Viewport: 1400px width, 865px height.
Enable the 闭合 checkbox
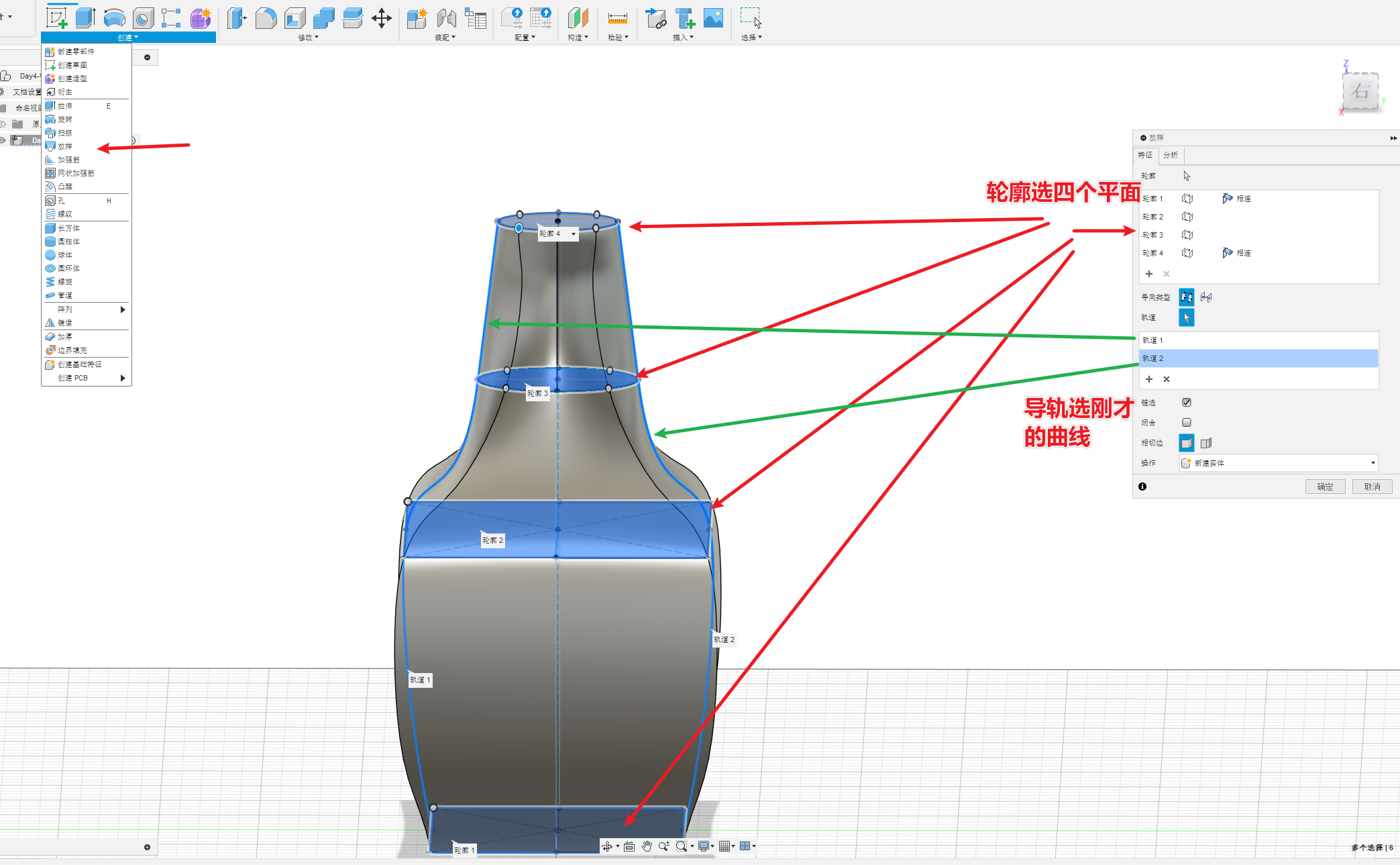(x=1186, y=423)
